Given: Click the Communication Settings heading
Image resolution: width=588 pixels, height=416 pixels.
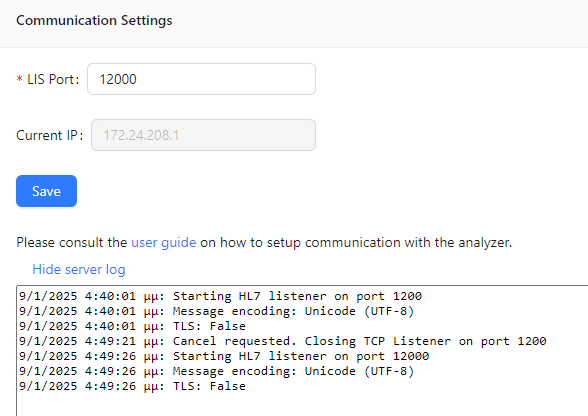Looking at the screenshot, I should 94,20.
